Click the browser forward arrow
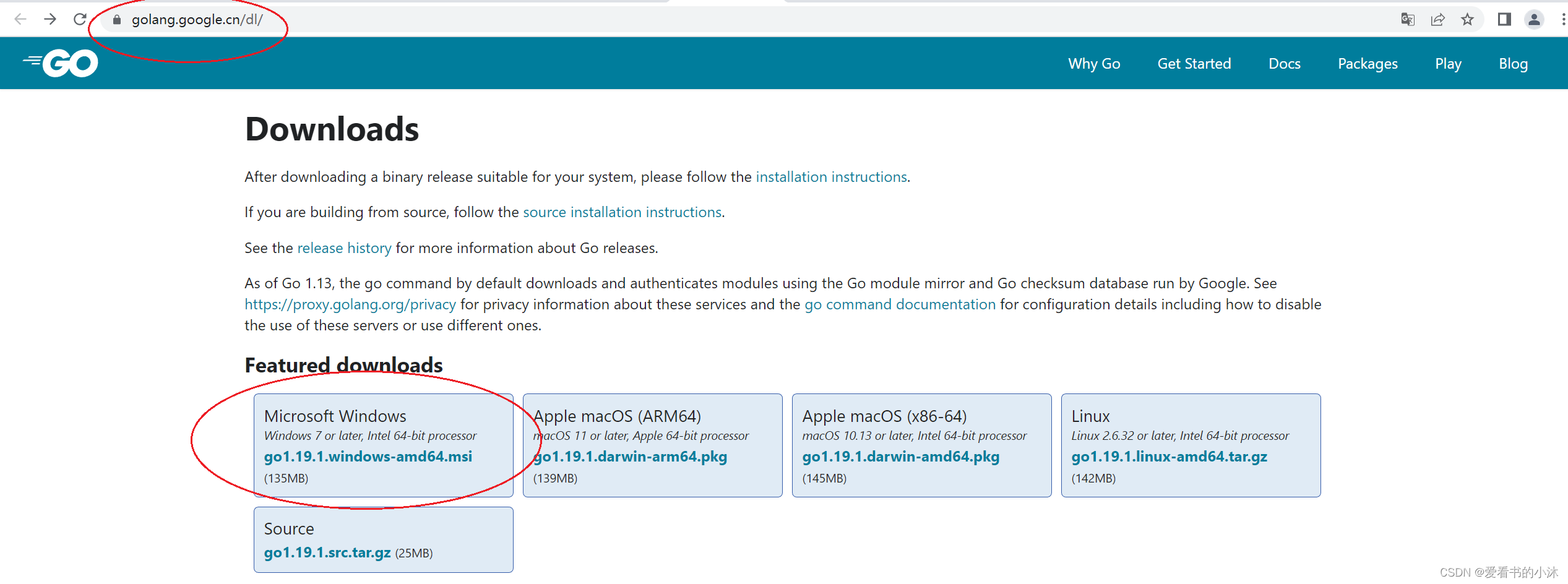Viewport: 1568px width, 584px height. (x=50, y=19)
